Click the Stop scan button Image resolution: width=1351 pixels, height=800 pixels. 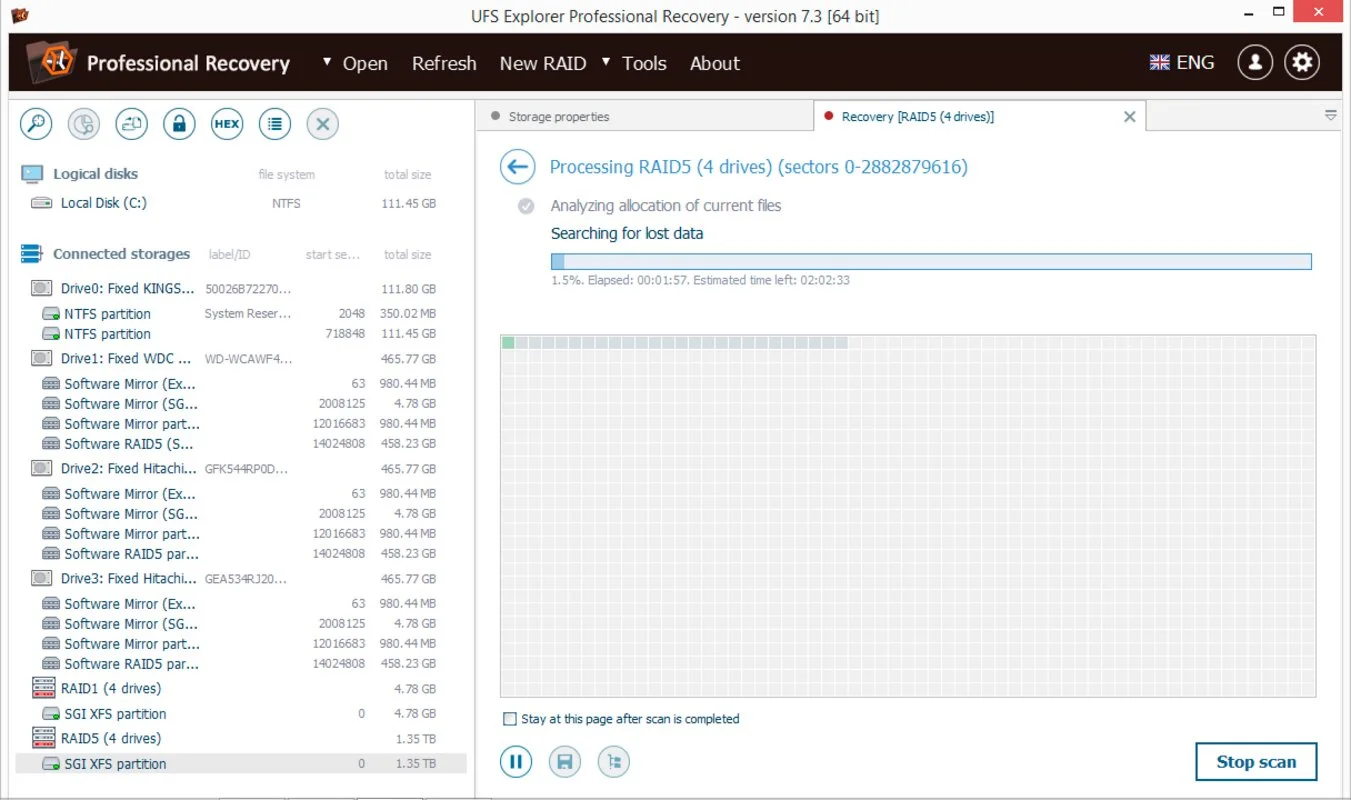[1256, 762]
